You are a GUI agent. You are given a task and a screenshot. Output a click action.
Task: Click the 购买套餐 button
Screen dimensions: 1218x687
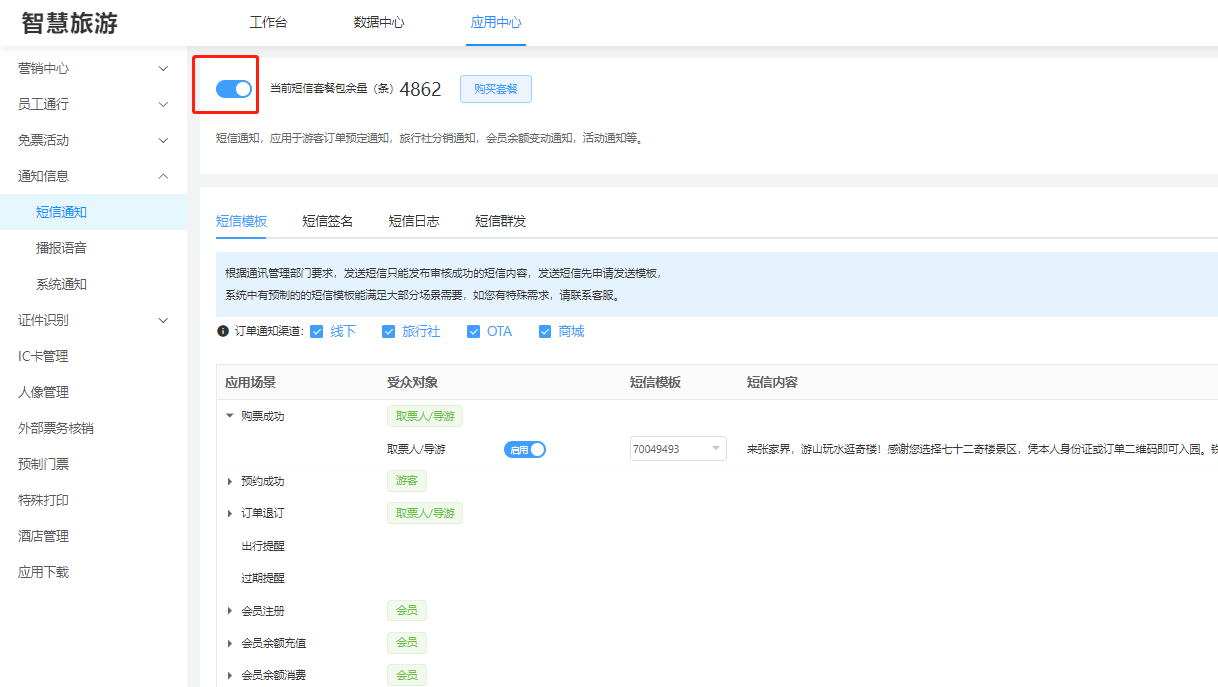pyautogui.click(x=496, y=89)
